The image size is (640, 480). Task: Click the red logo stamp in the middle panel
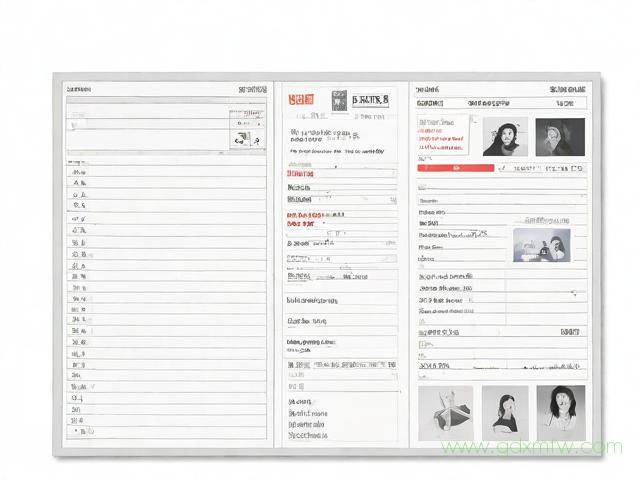pos(301,100)
